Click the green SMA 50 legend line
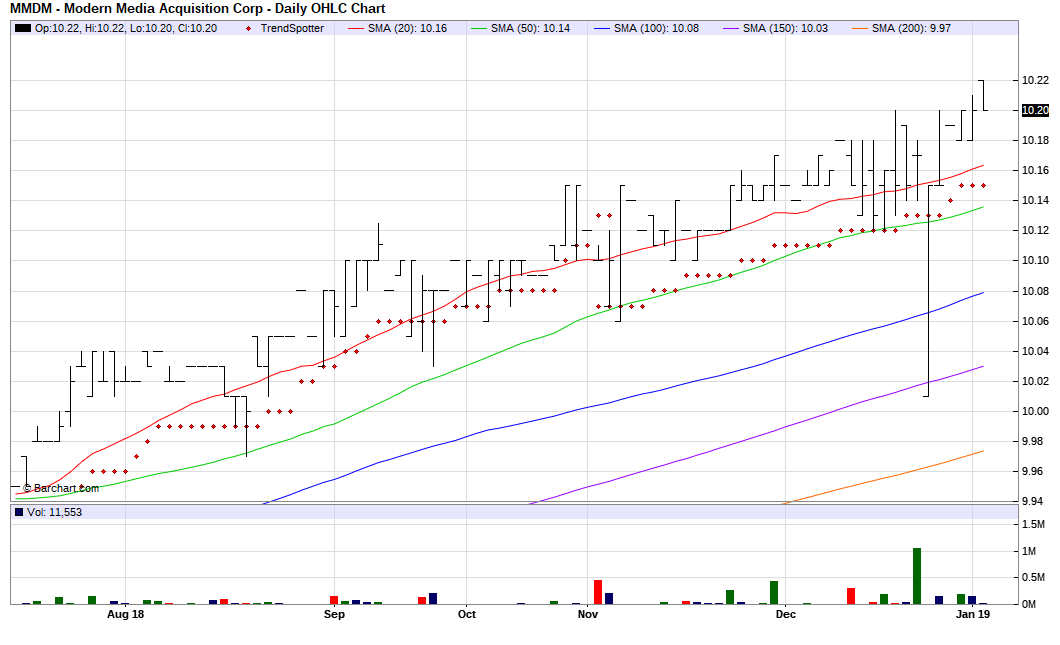The height and width of the screenshot is (645, 1060). (479, 28)
